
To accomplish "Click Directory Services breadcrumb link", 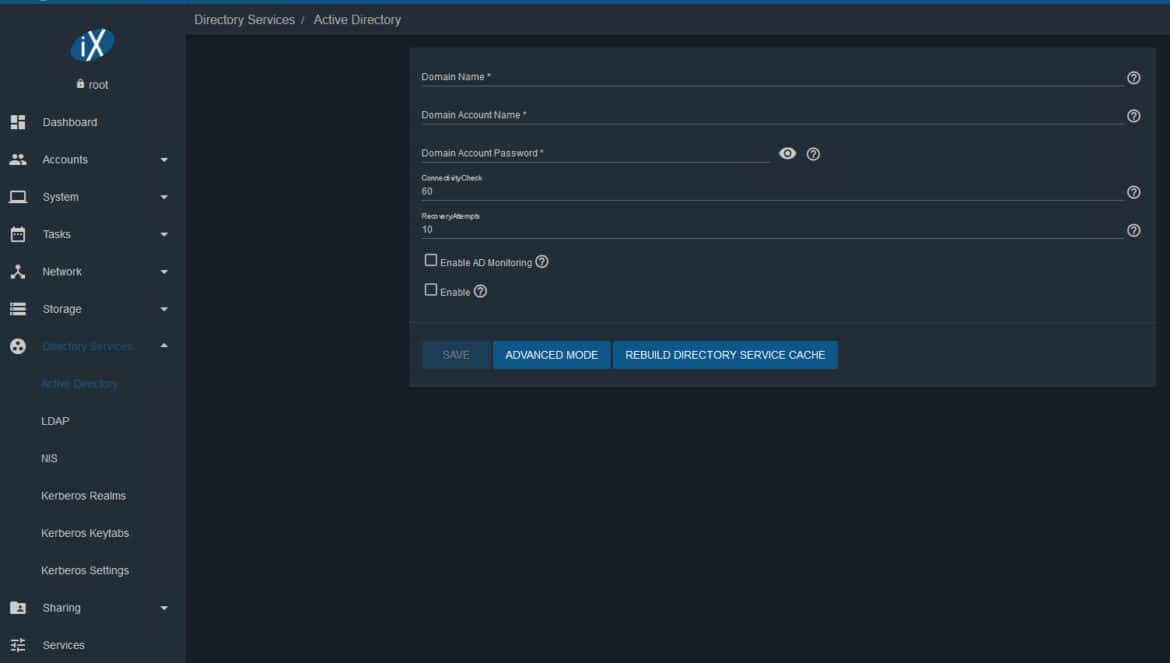I will tap(244, 20).
